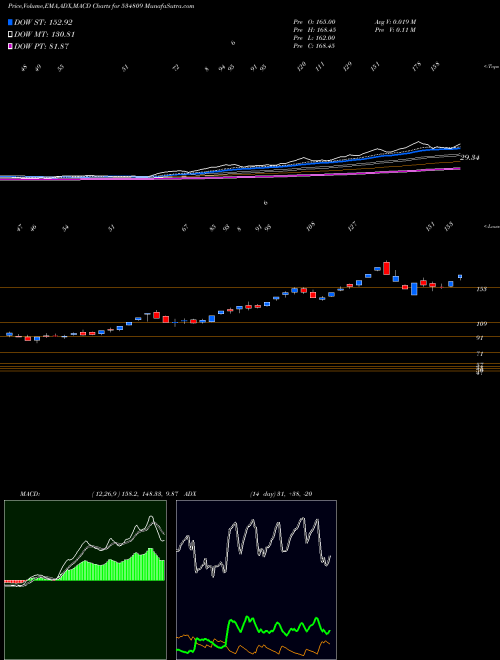
Task: Select the 'DOW PT: 81.87' legend text
Action: coord(41,46)
